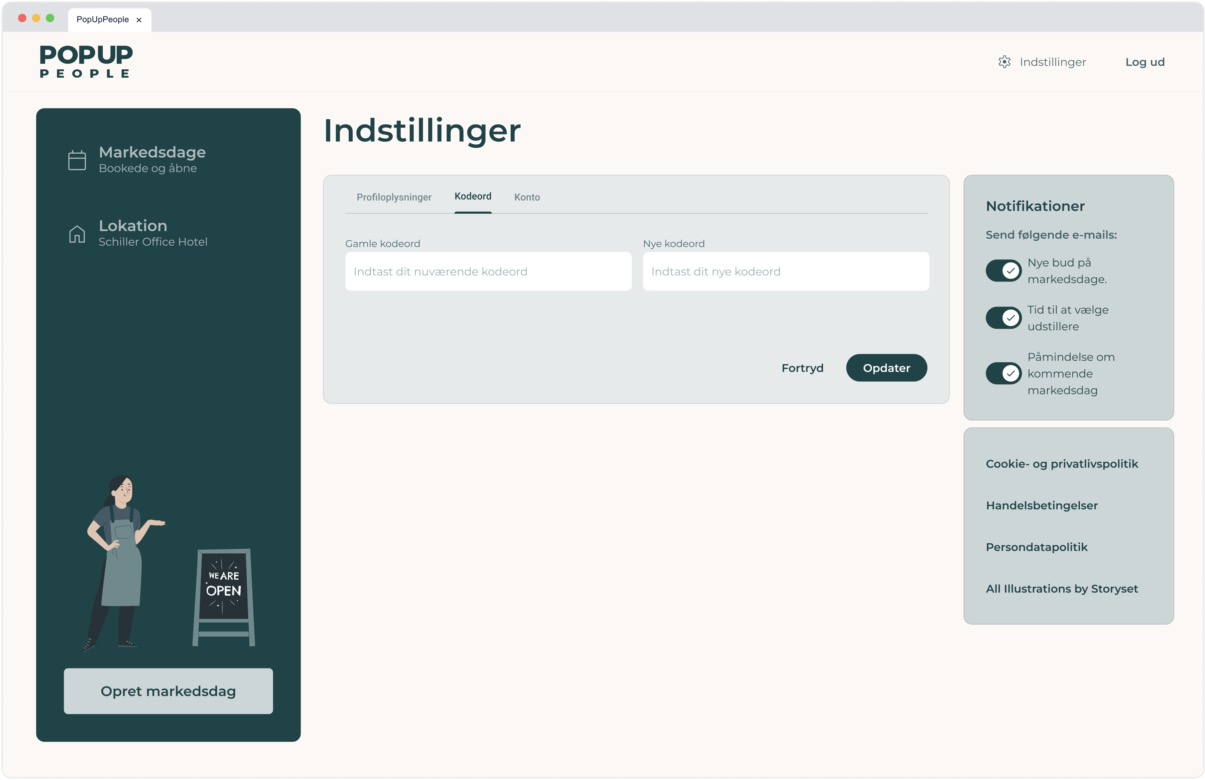Open the Konto tab
The height and width of the screenshot is (780, 1205).
coord(527,197)
